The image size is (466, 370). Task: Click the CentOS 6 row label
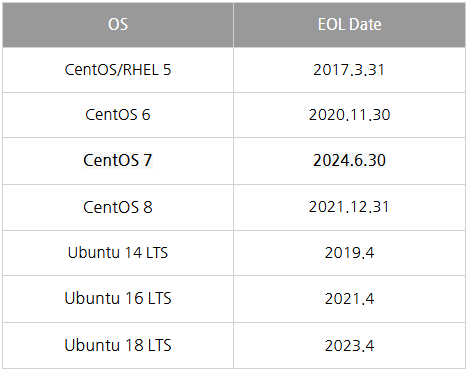point(118,115)
